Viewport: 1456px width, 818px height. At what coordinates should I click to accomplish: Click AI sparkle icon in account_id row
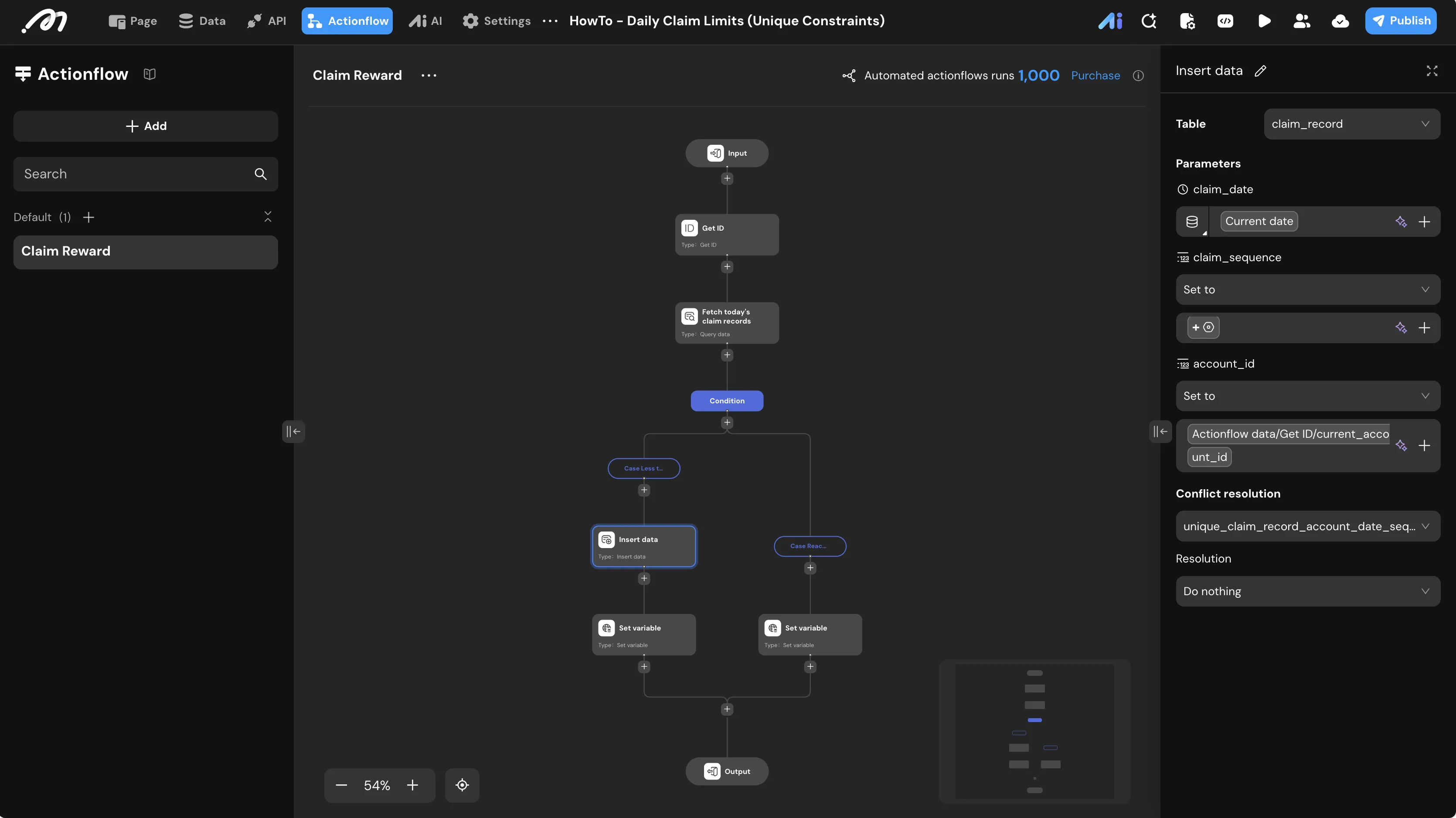tap(1401, 446)
